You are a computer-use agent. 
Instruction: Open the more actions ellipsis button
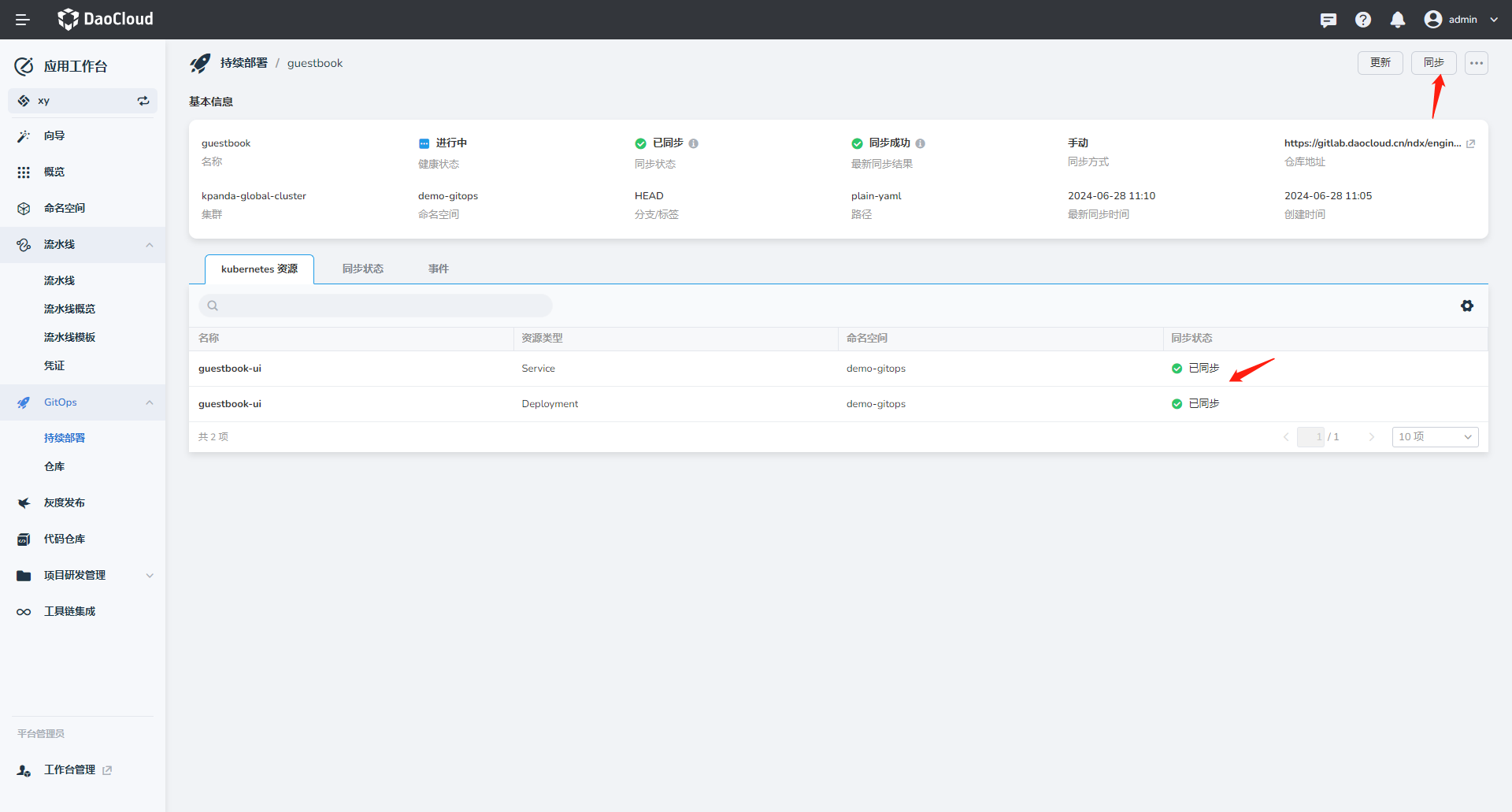click(x=1477, y=63)
